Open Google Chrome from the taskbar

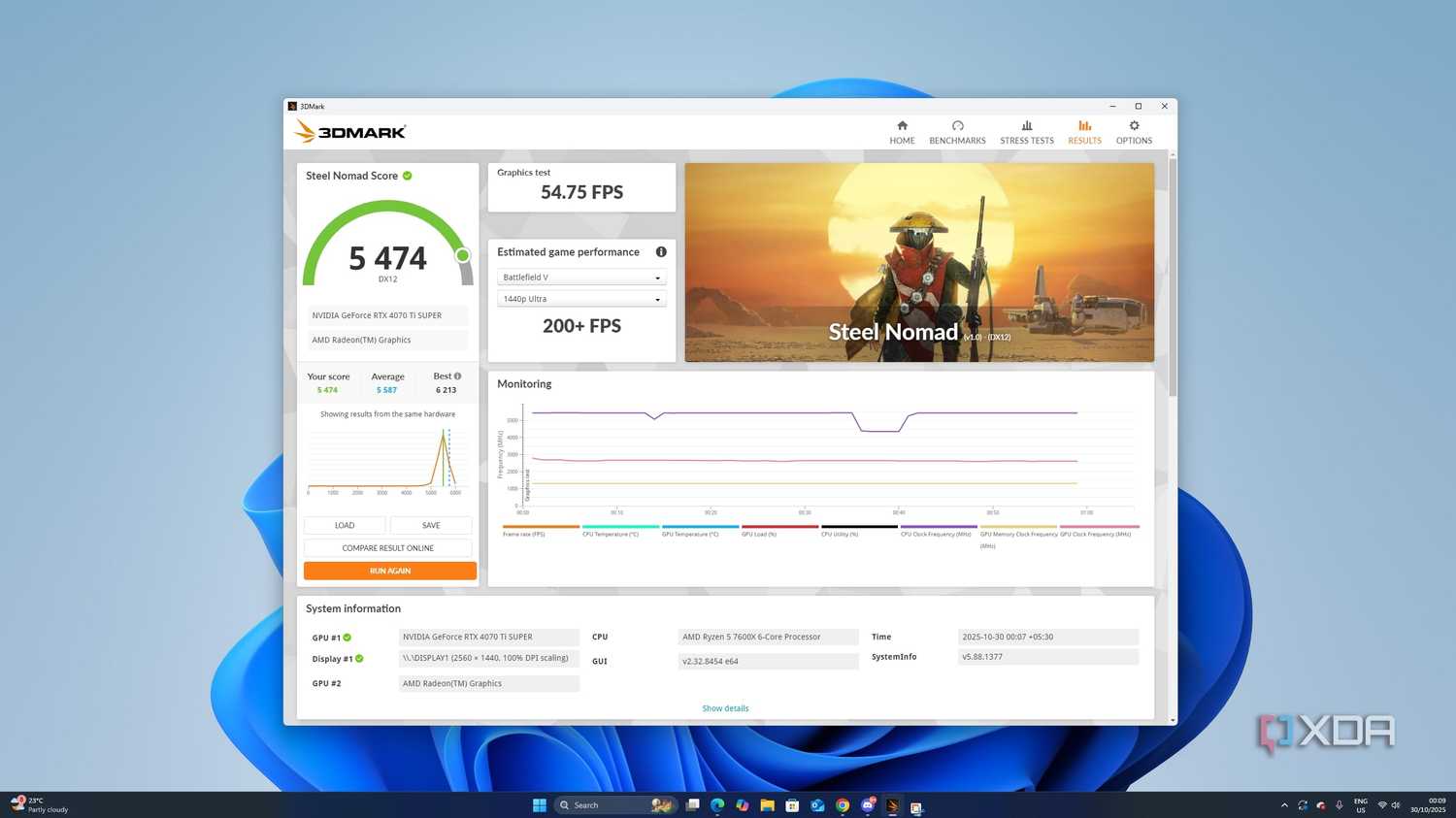click(x=843, y=805)
